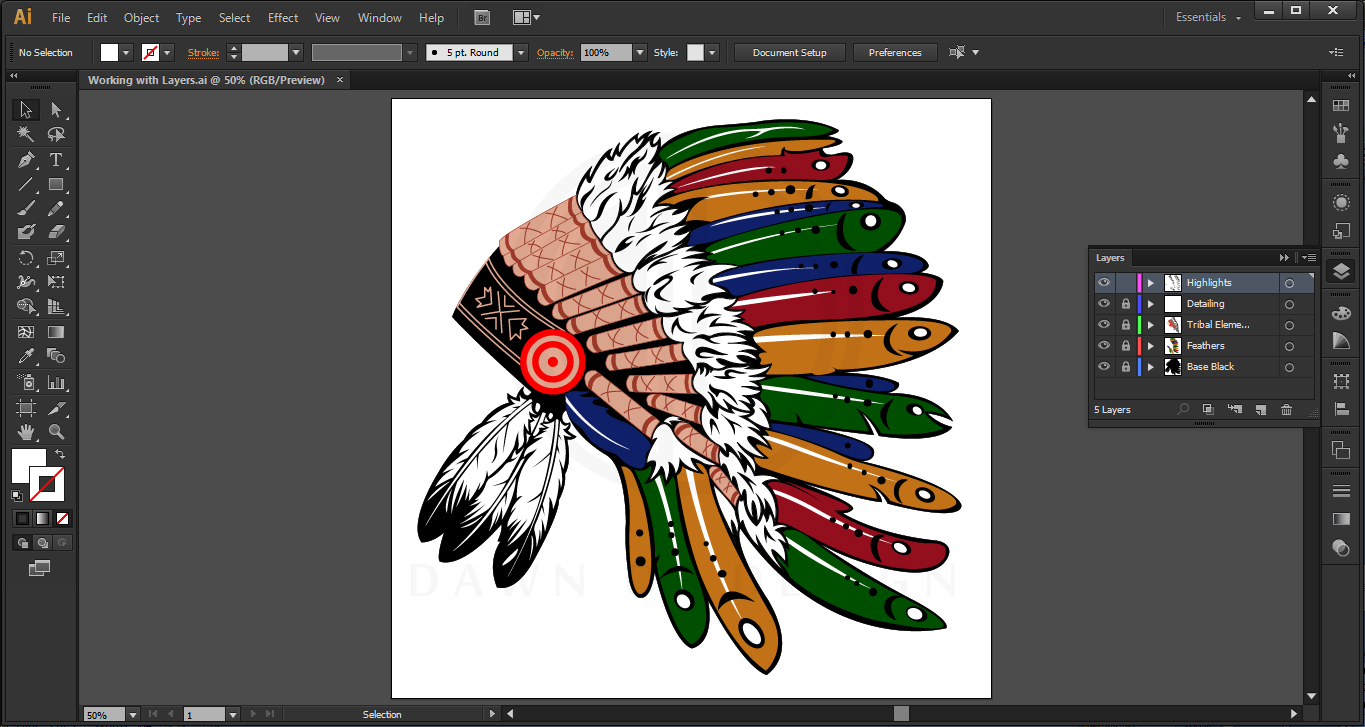
Task: Hide the Base Black layer
Action: (x=1104, y=367)
